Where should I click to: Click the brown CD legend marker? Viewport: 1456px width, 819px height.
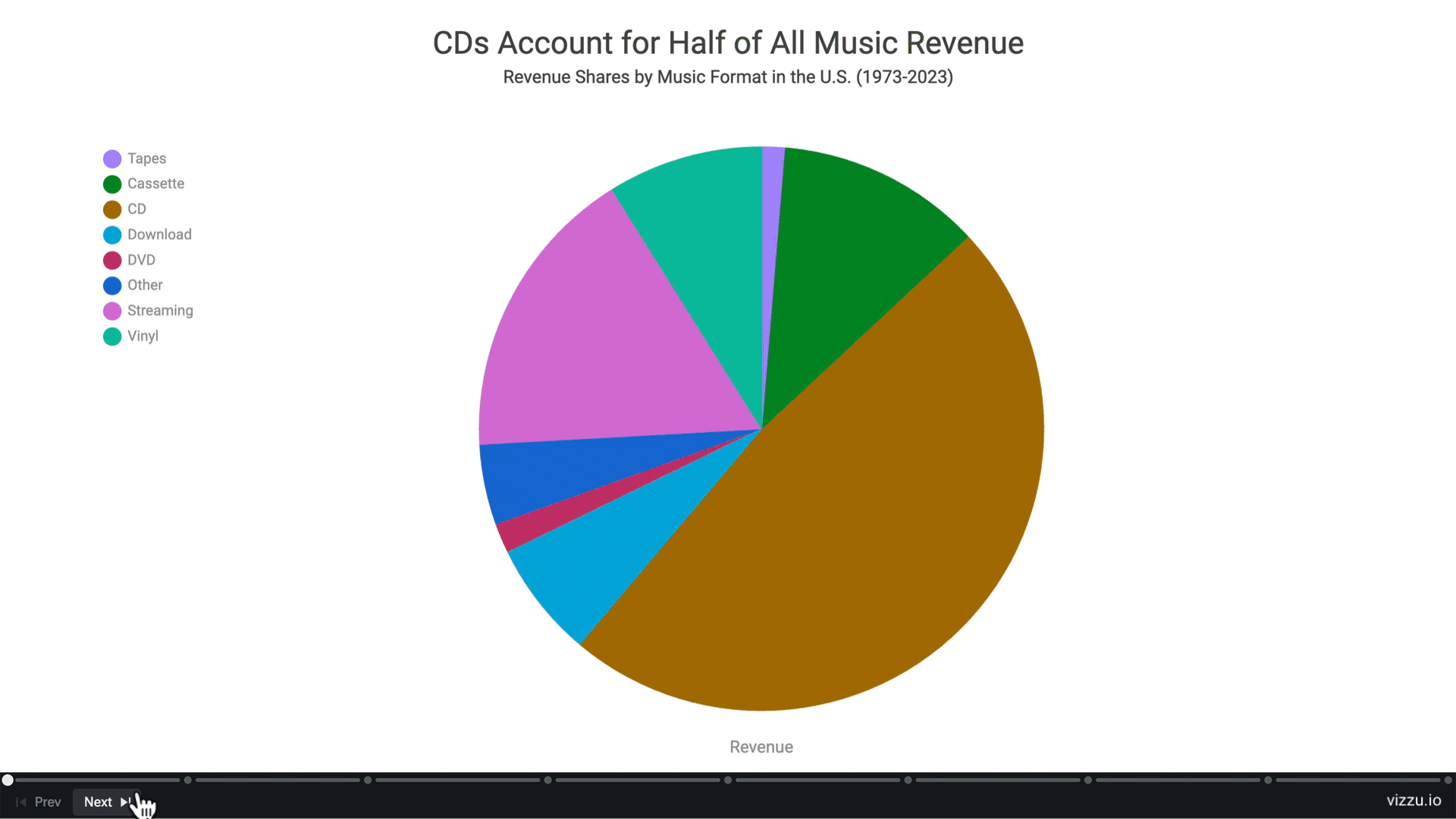coord(112,209)
